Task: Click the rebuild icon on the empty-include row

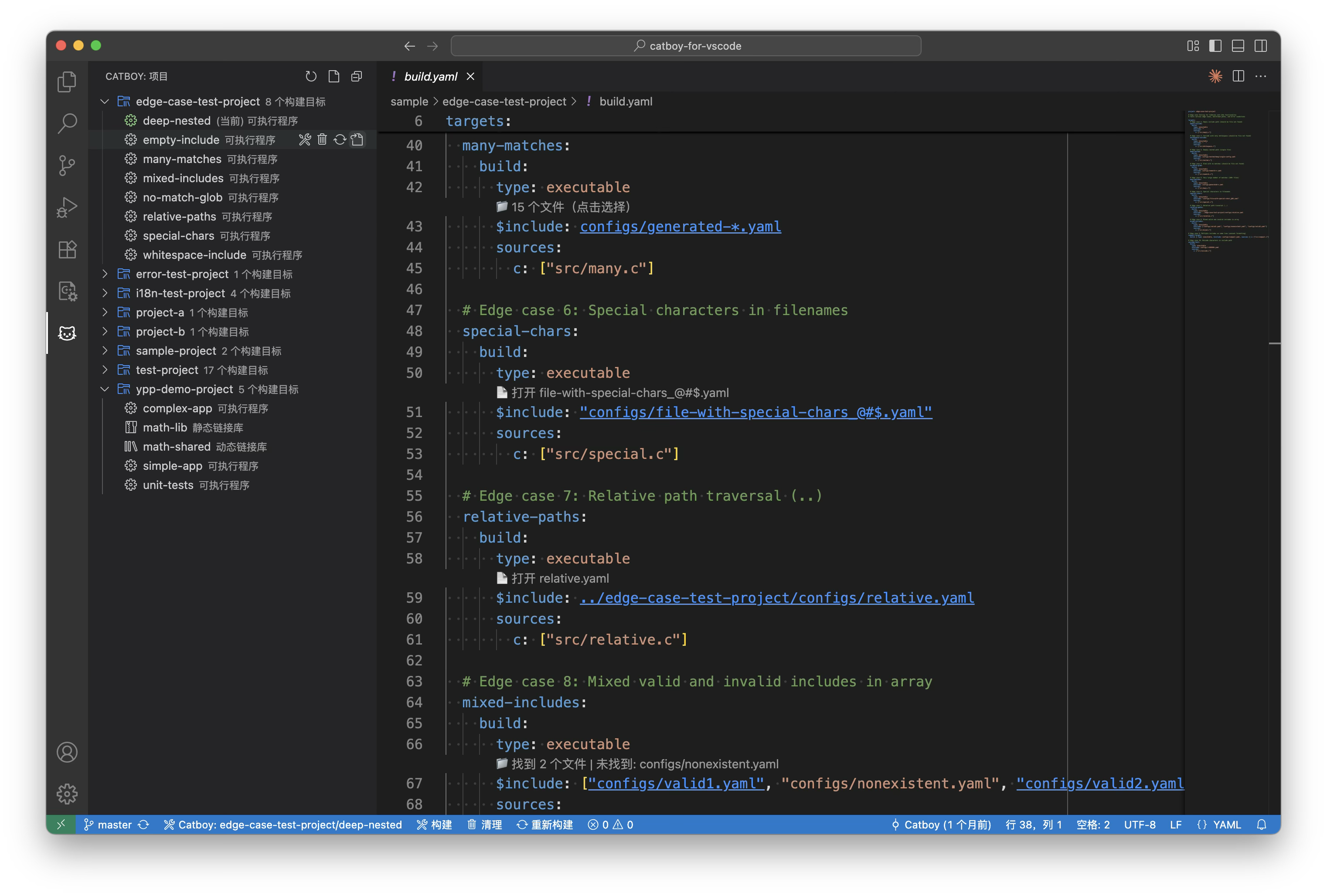Action: coord(340,140)
